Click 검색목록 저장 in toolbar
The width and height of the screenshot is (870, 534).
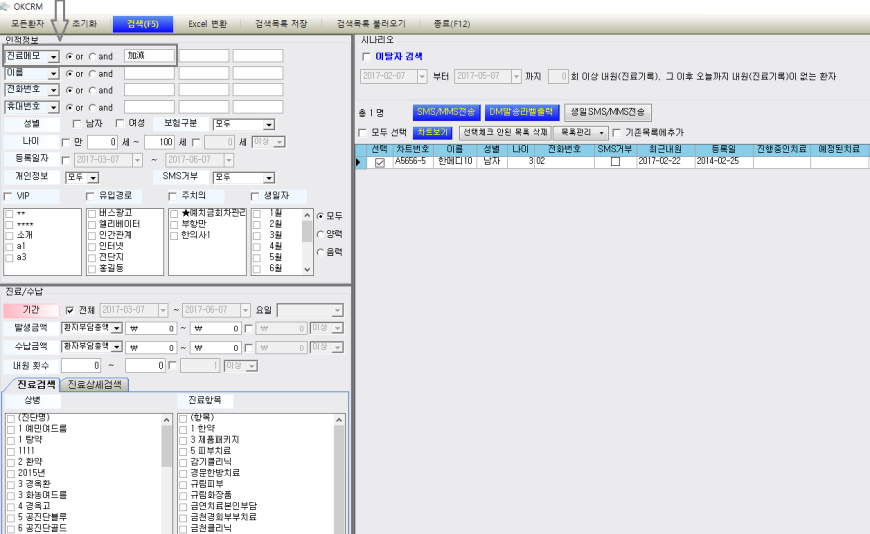point(281,24)
